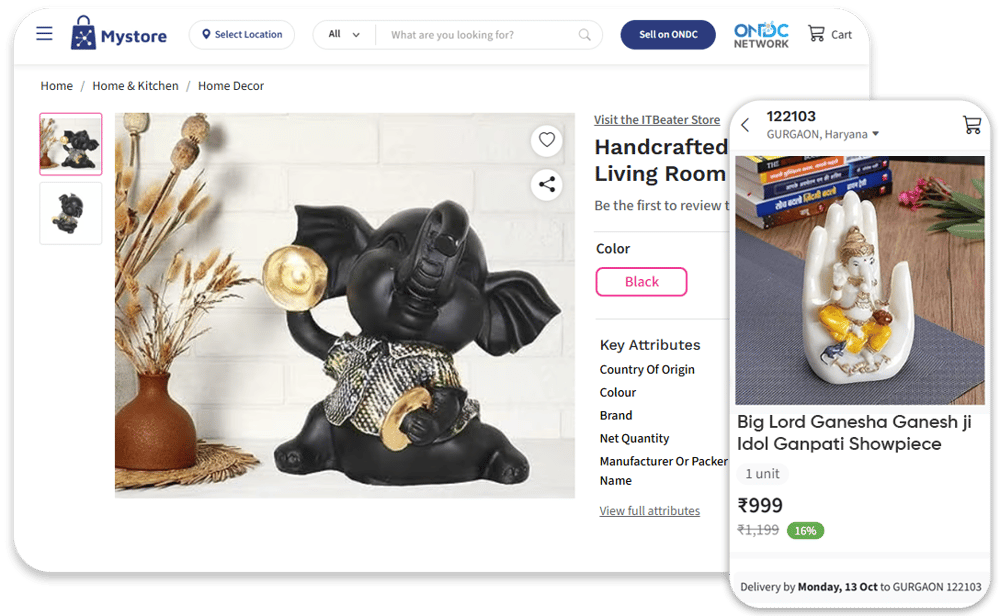Open the mobile view cart icon
This screenshot has height=616, width=1000.
pos(971,124)
